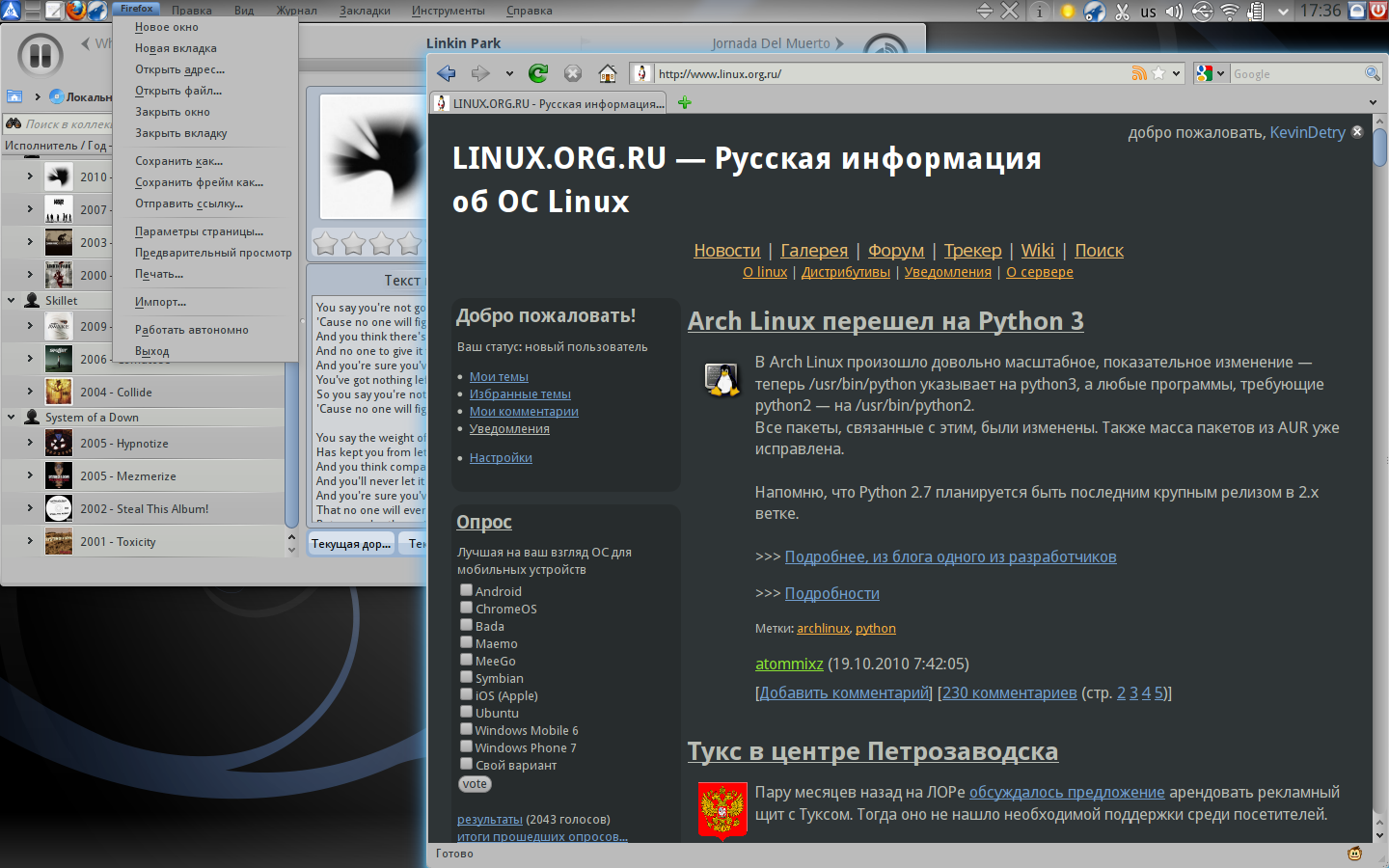The image size is (1389, 868).
Task: Open the address bar history dropdown
Action: [1177, 73]
